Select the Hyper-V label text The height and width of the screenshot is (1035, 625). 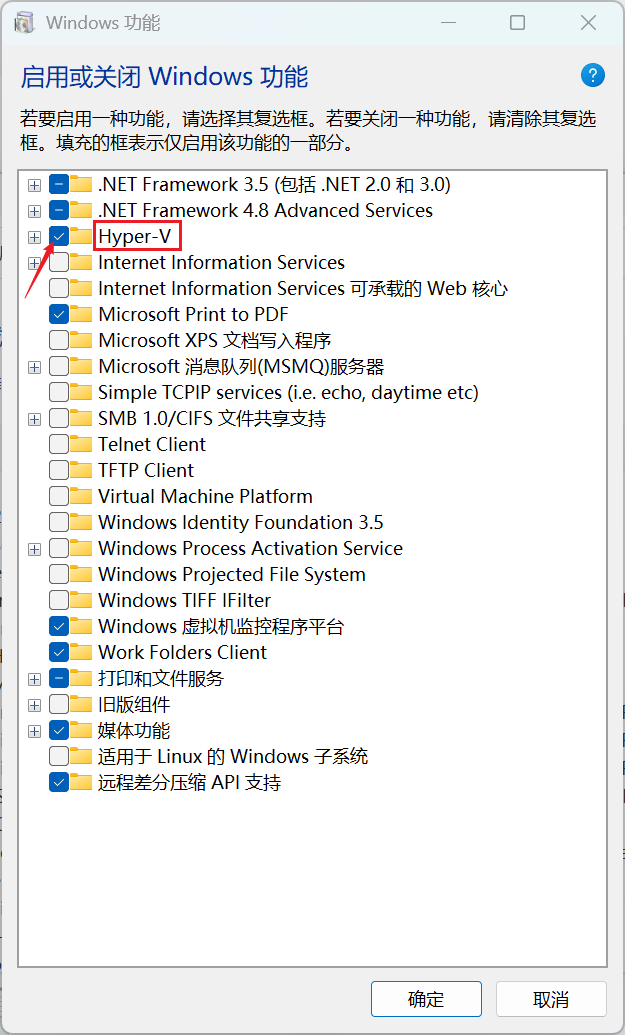click(x=135, y=236)
